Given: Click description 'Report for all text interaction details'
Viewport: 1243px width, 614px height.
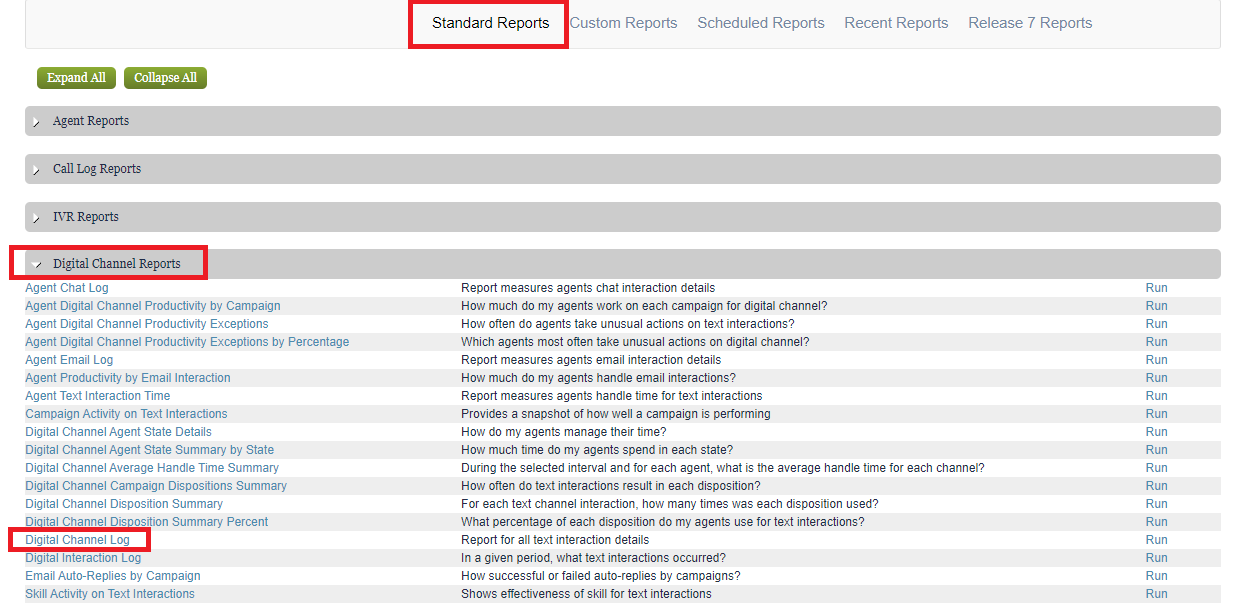Looking at the screenshot, I should [x=555, y=540].
